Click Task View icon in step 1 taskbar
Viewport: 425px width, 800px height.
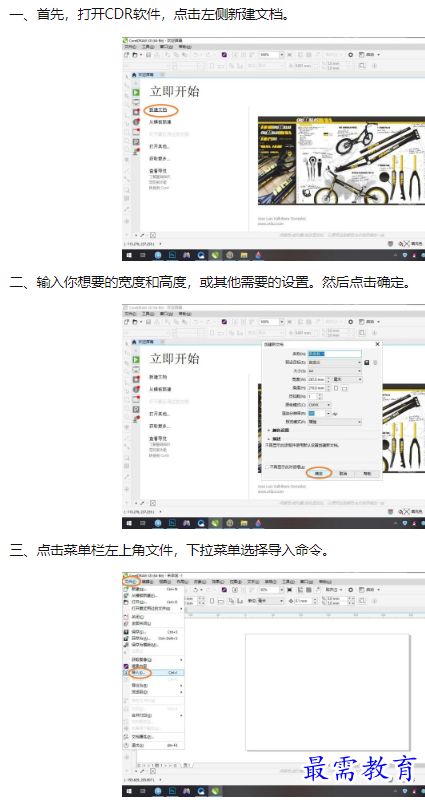(x=143, y=255)
